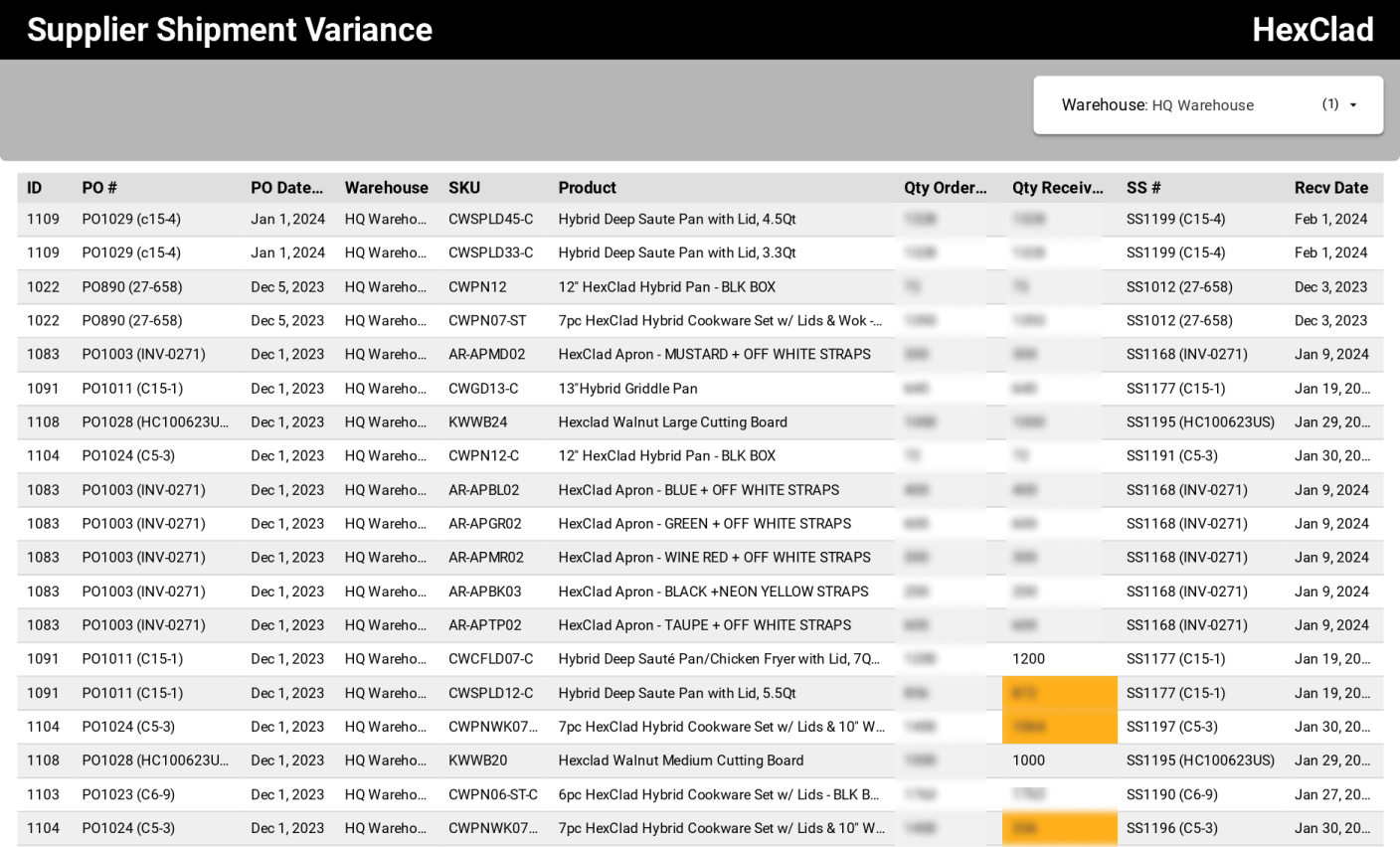The image size is (1400, 847).
Task: Click the Qty Received column header
Action: (1057, 188)
